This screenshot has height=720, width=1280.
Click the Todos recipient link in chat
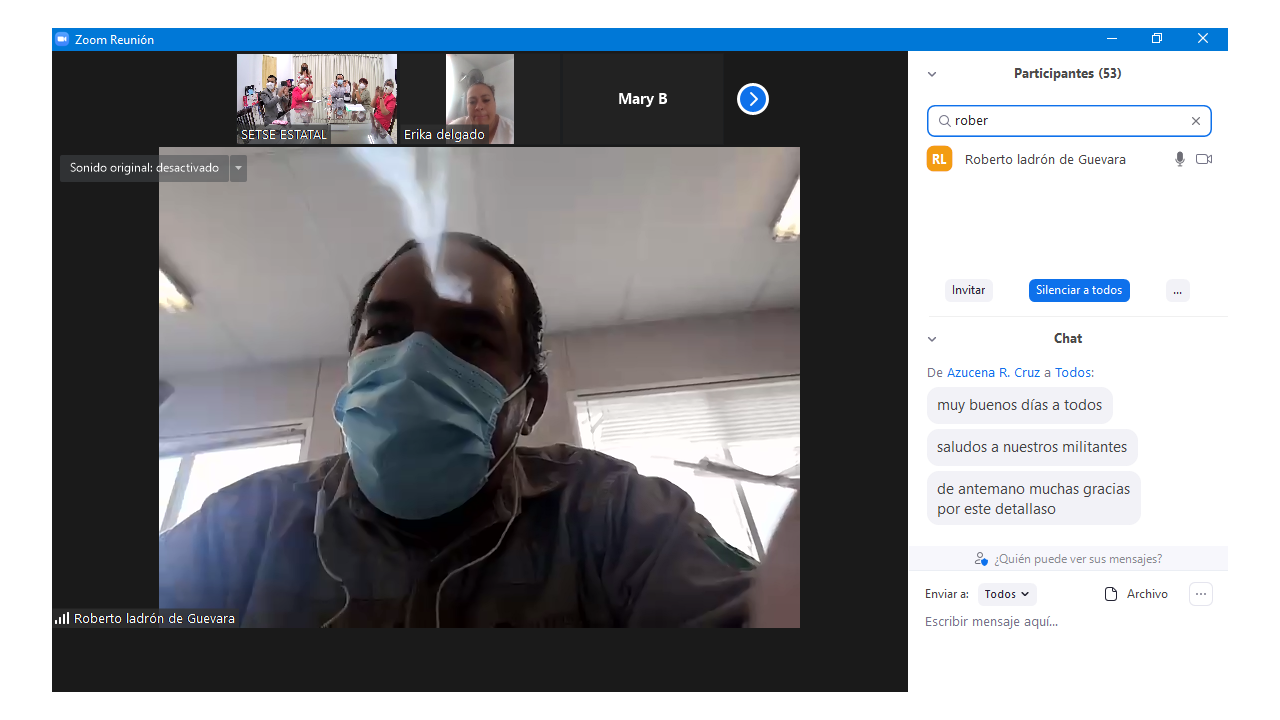click(x=1073, y=372)
